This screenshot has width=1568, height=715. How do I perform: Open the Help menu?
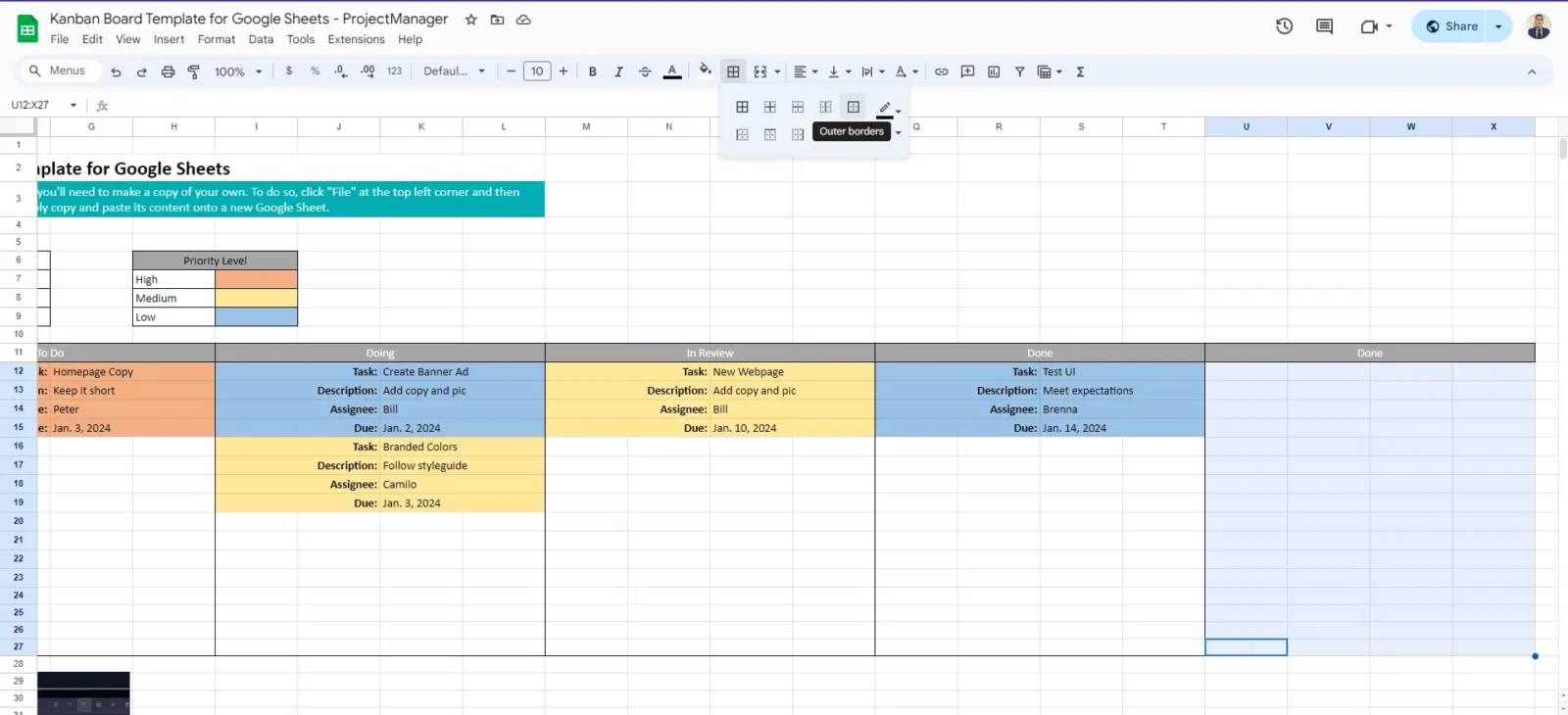pos(410,39)
